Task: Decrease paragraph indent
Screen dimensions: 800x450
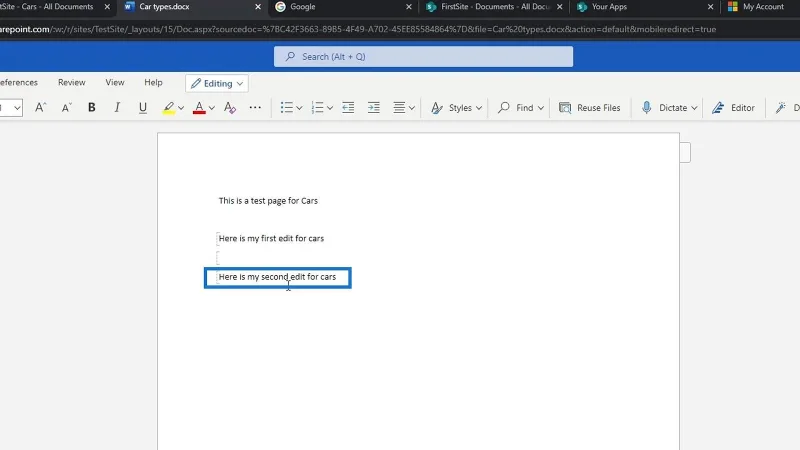Action: (x=348, y=108)
